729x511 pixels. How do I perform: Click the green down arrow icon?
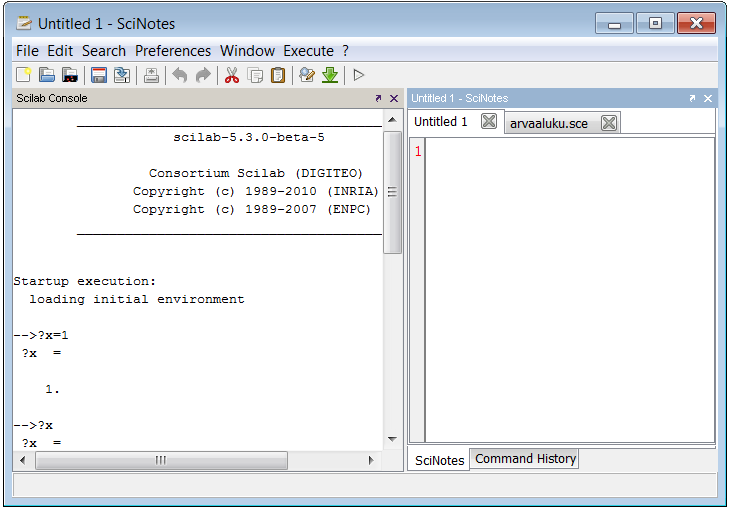click(330, 75)
